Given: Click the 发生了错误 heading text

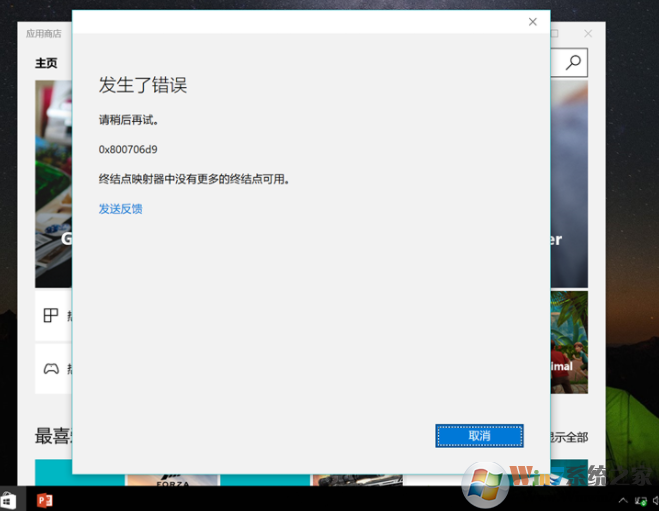Looking at the screenshot, I should tap(142, 85).
